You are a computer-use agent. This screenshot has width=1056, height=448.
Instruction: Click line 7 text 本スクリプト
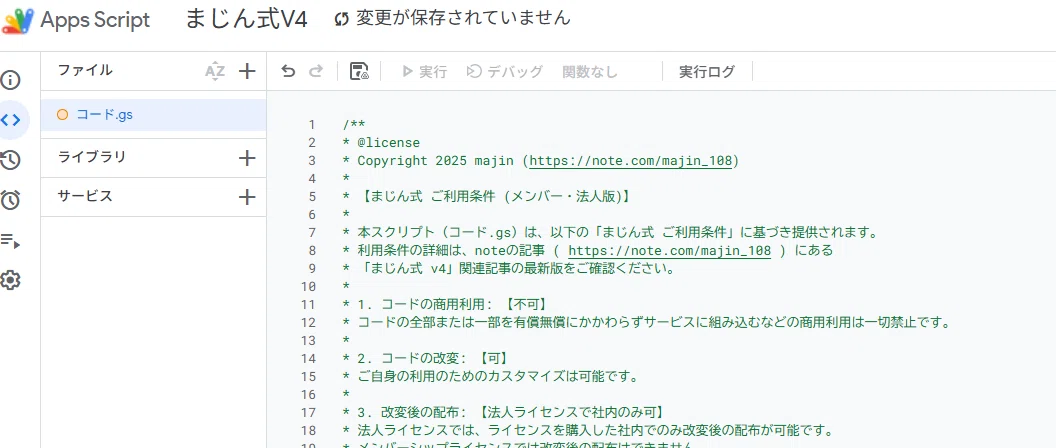pos(397,232)
